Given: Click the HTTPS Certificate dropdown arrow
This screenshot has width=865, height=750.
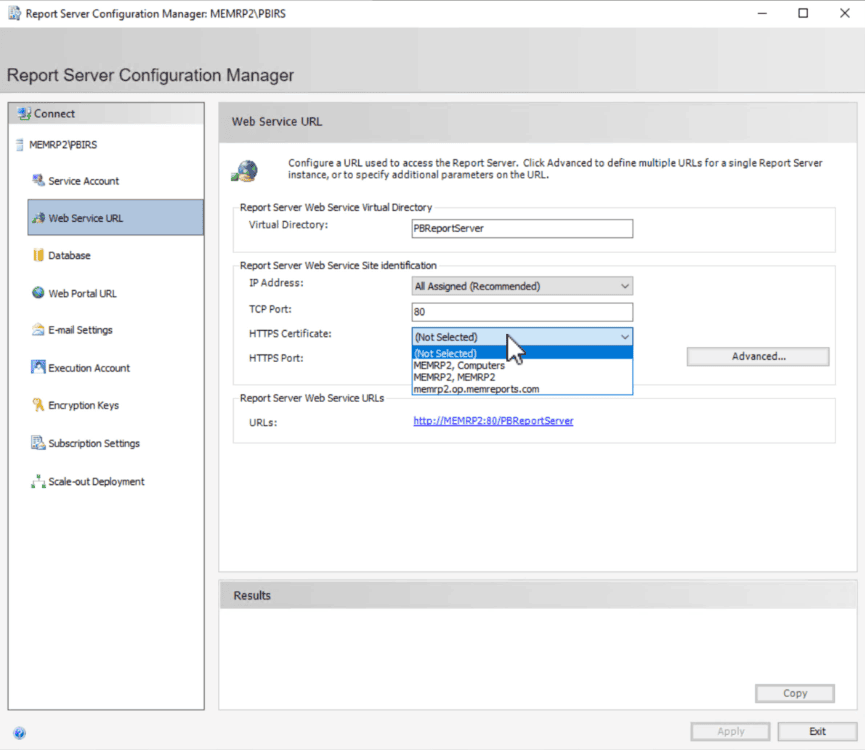Looking at the screenshot, I should click(624, 337).
